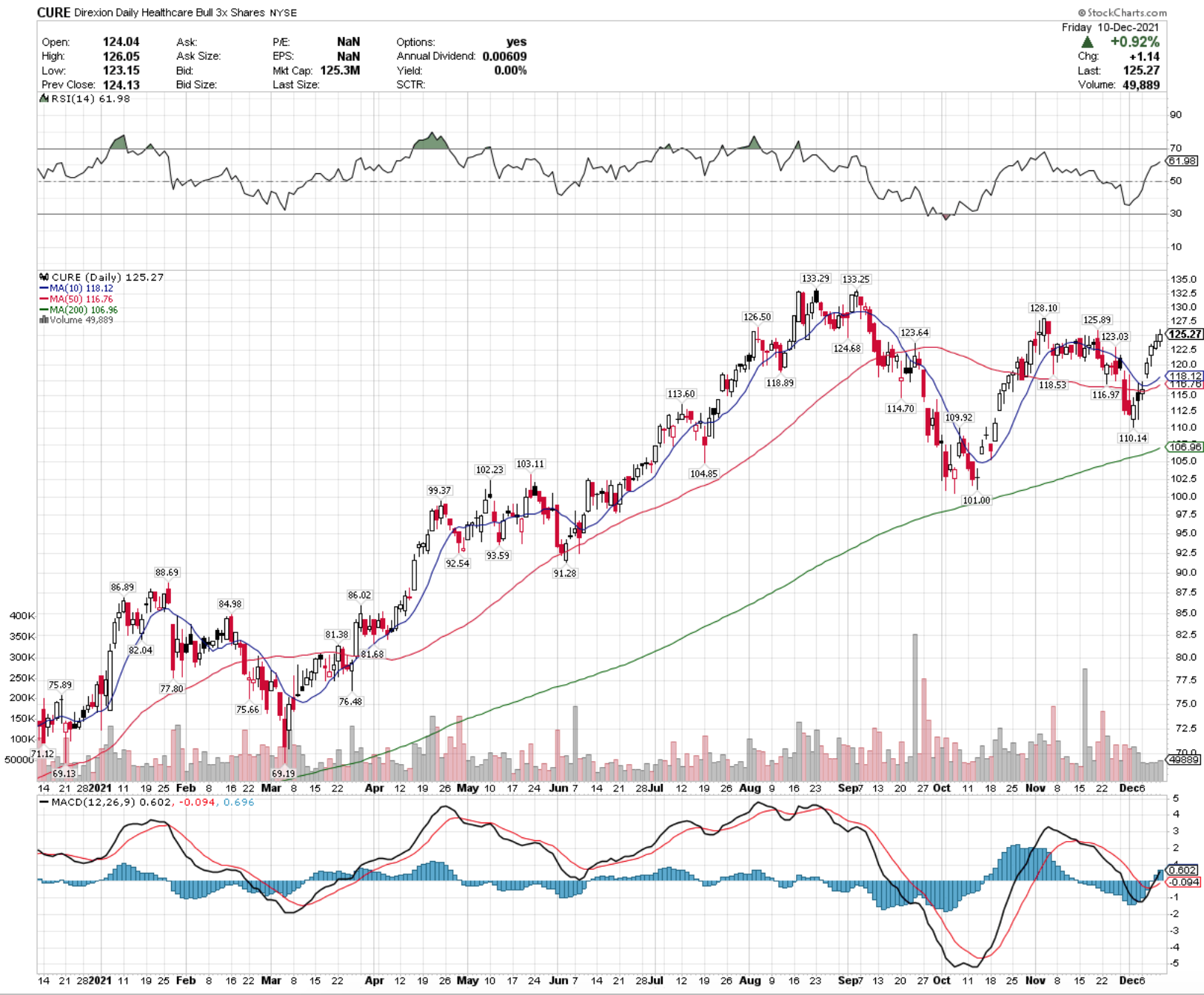This screenshot has width=1204, height=995.
Task: Click the 76.48 price label
Action: pyautogui.click(x=350, y=702)
